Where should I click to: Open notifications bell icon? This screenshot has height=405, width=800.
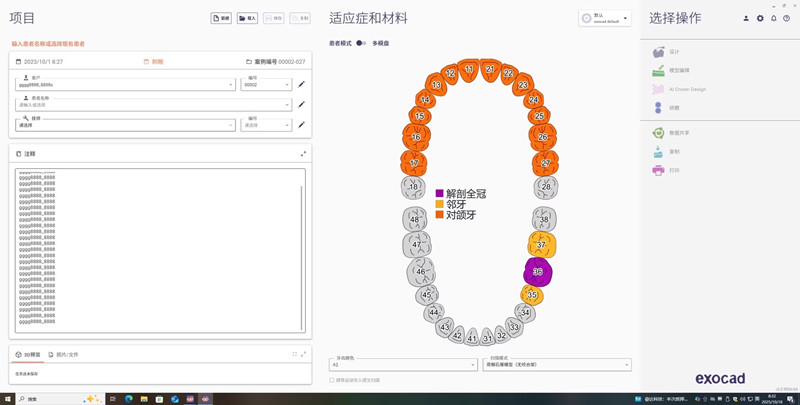(773, 18)
